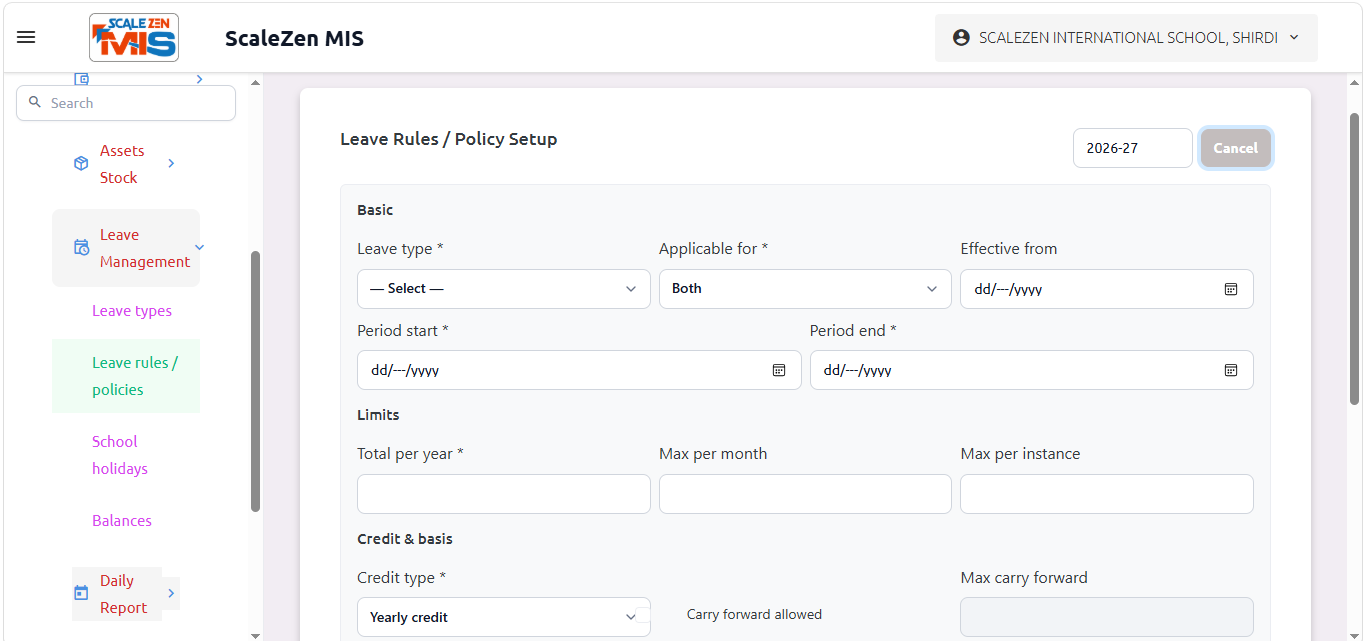The height and width of the screenshot is (641, 1366).
Task: Click the Basic section heading
Action: click(x=375, y=210)
